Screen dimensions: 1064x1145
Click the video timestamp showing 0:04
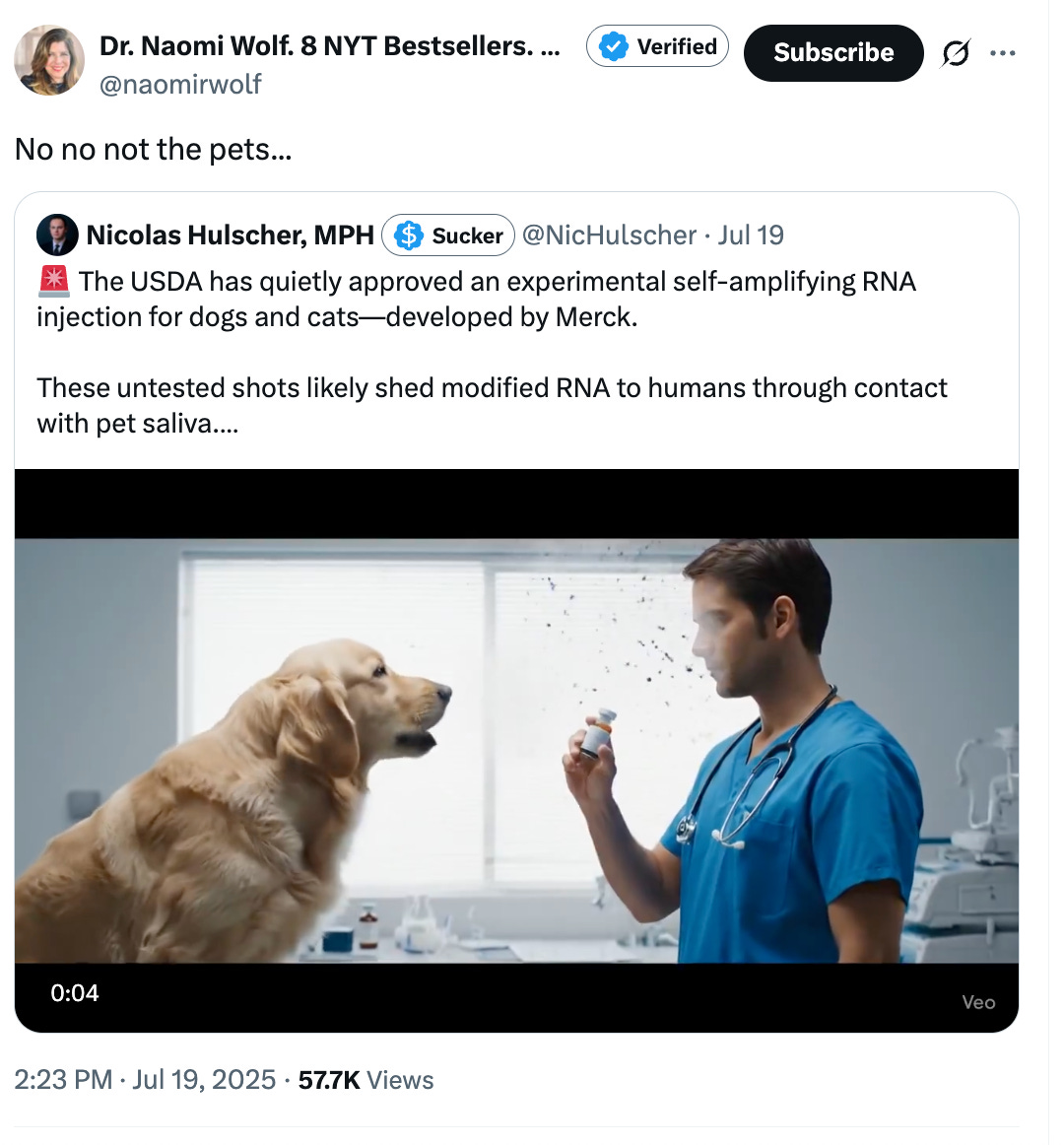(x=76, y=993)
